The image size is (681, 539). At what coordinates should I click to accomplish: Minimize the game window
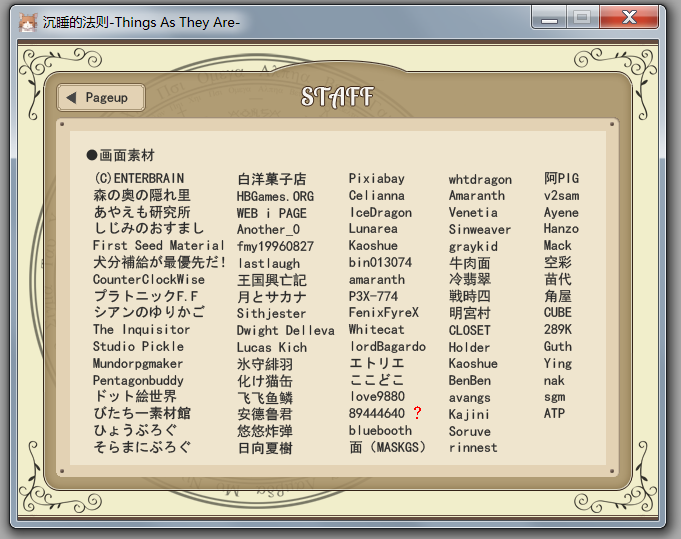click(549, 17)
